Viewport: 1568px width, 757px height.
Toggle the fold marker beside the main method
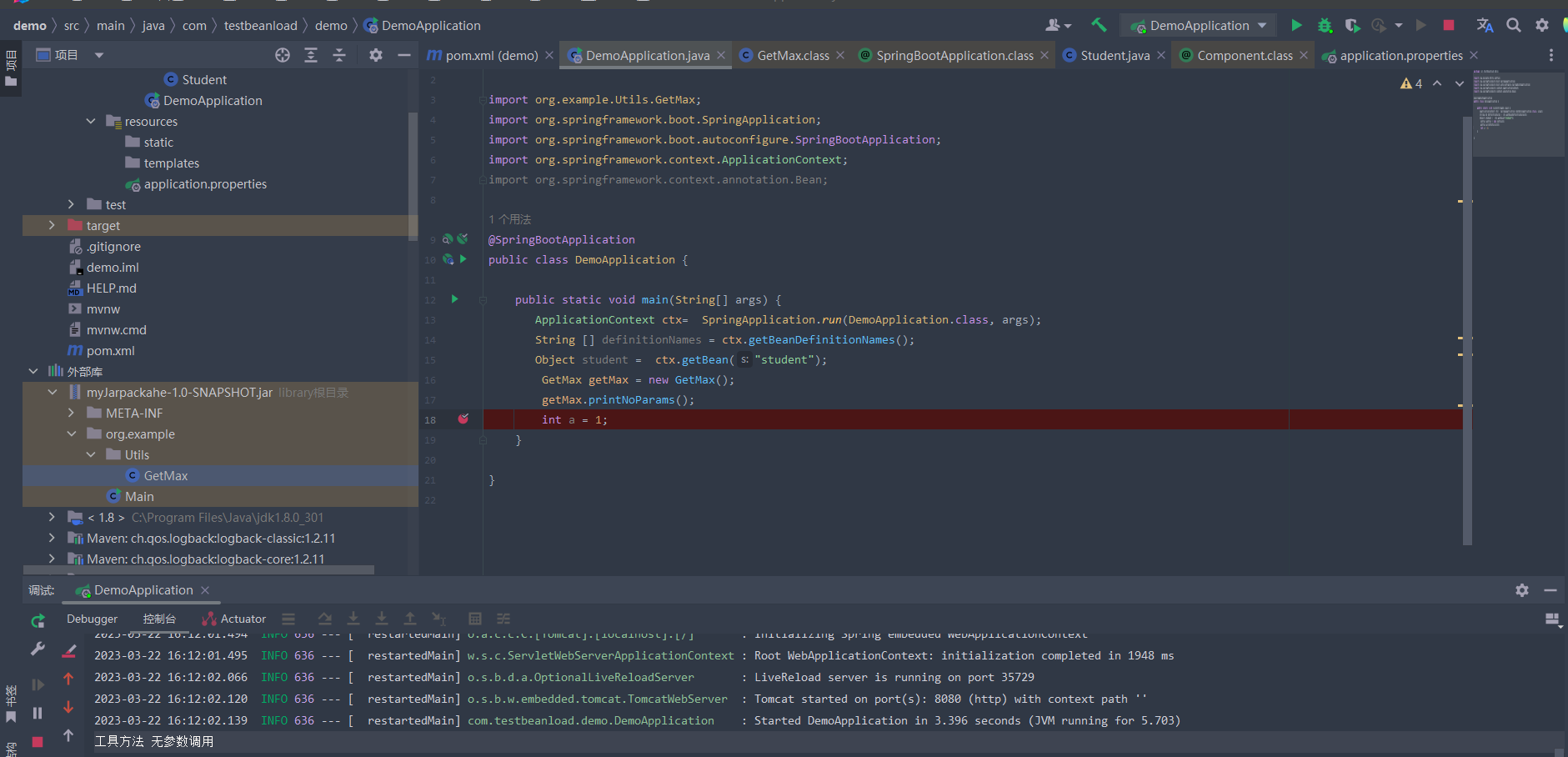point(483,300)
